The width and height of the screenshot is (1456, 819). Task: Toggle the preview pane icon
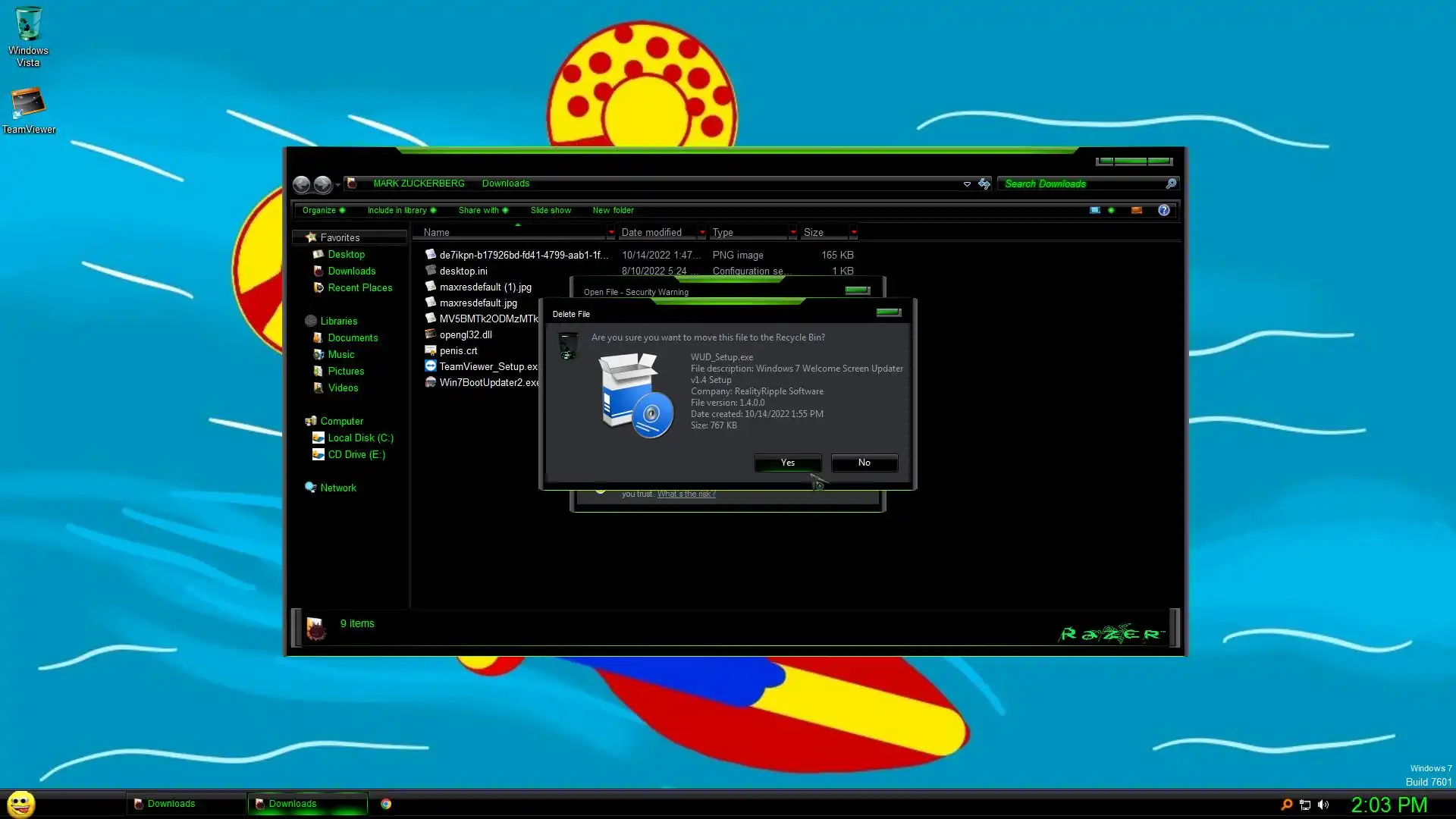[1136, 210]
